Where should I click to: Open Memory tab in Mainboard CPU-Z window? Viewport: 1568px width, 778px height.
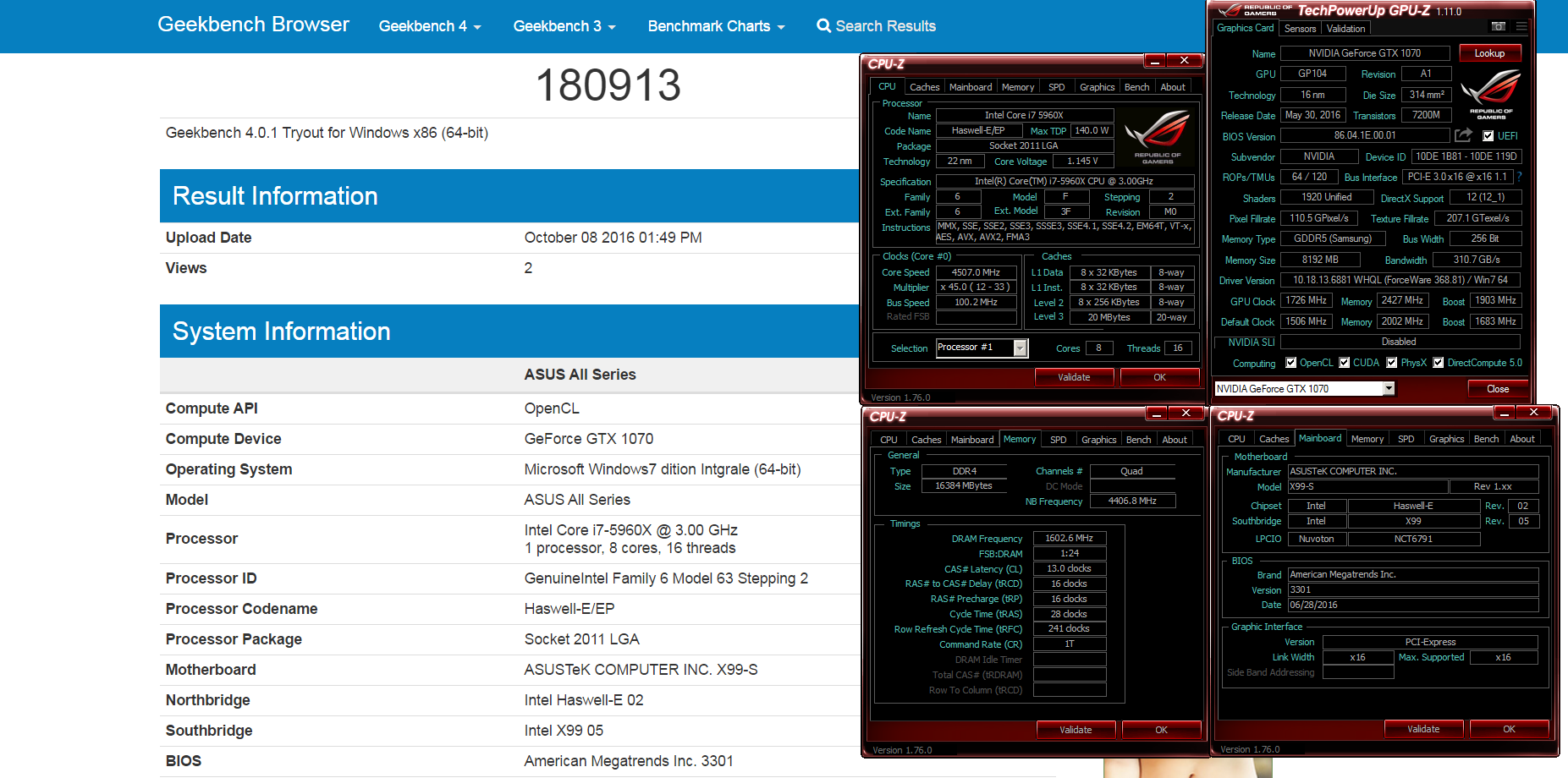tap(1367, 439)
